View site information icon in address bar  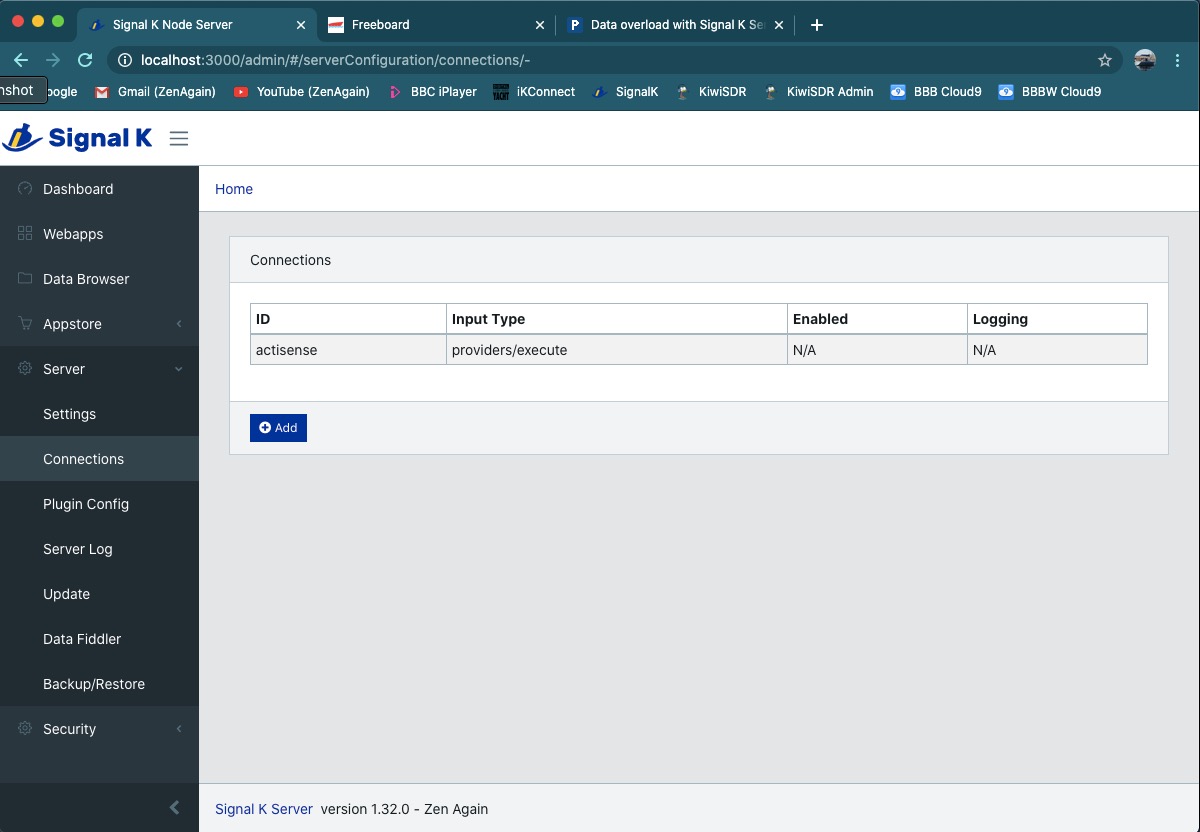(x=125, y=60)
